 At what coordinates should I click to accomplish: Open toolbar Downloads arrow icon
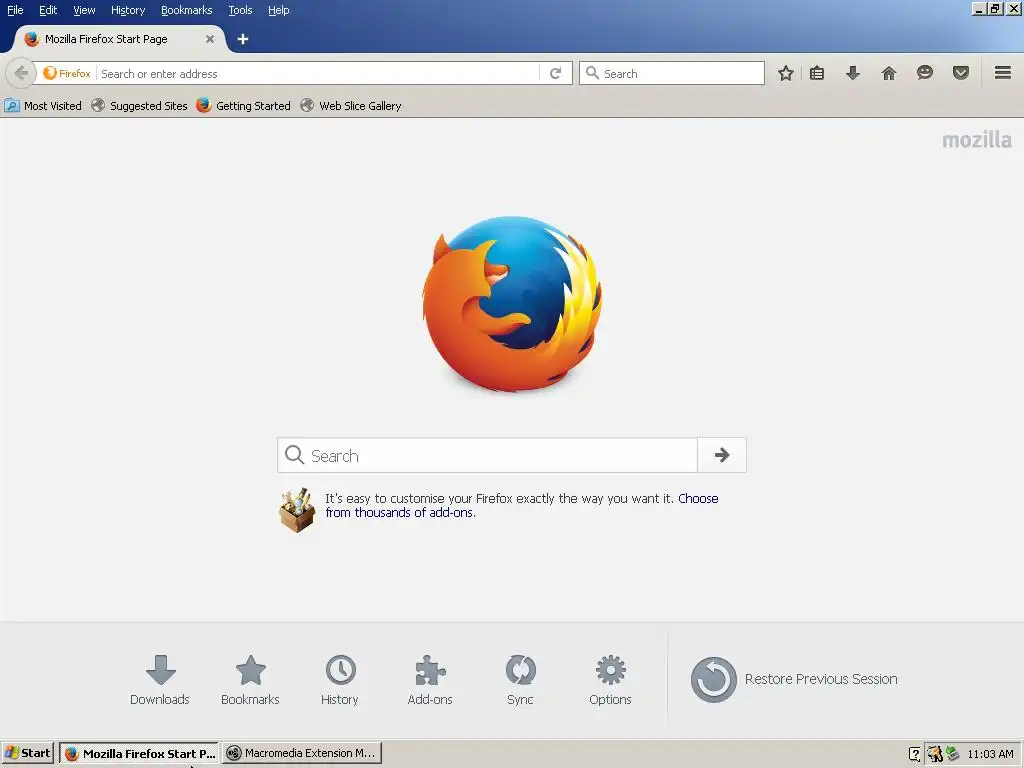coord(853,73)
